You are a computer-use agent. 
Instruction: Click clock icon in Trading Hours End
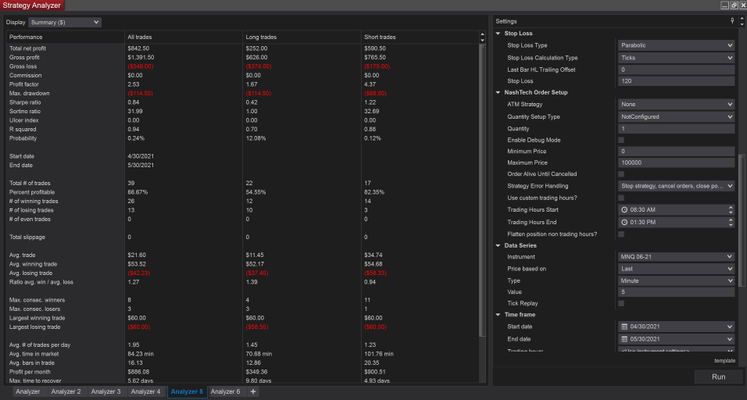click(x=623, y=221)
